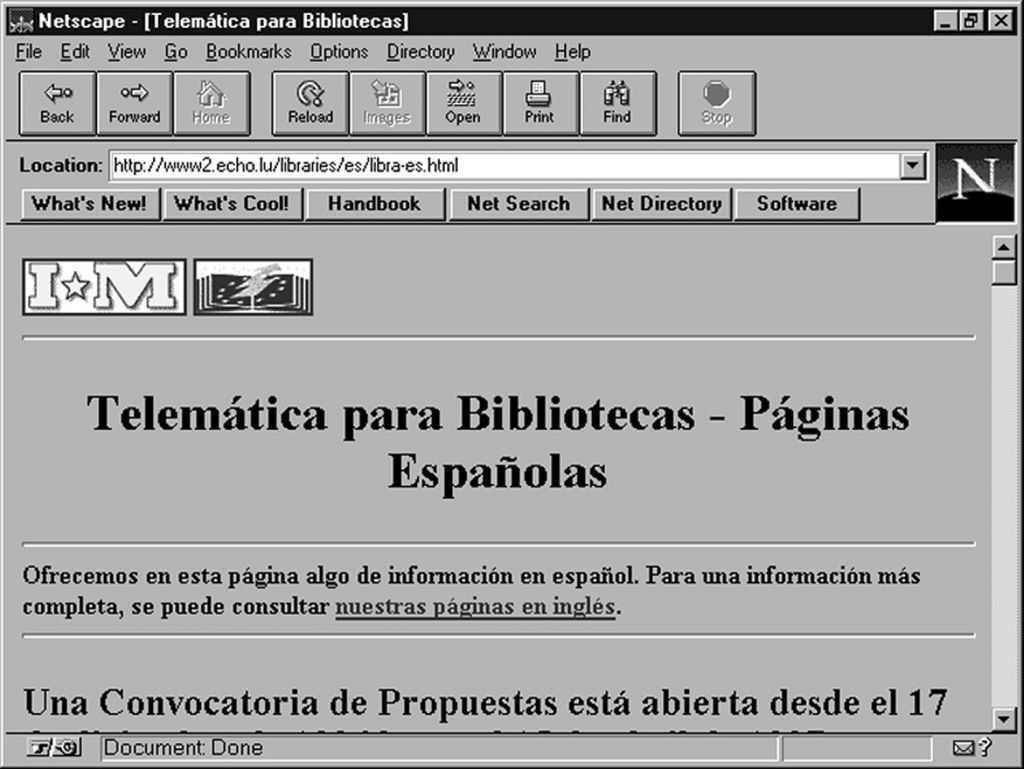1024x769 pixels.
Task: Close the Netscape window
Action: (x=1000, y=22)
